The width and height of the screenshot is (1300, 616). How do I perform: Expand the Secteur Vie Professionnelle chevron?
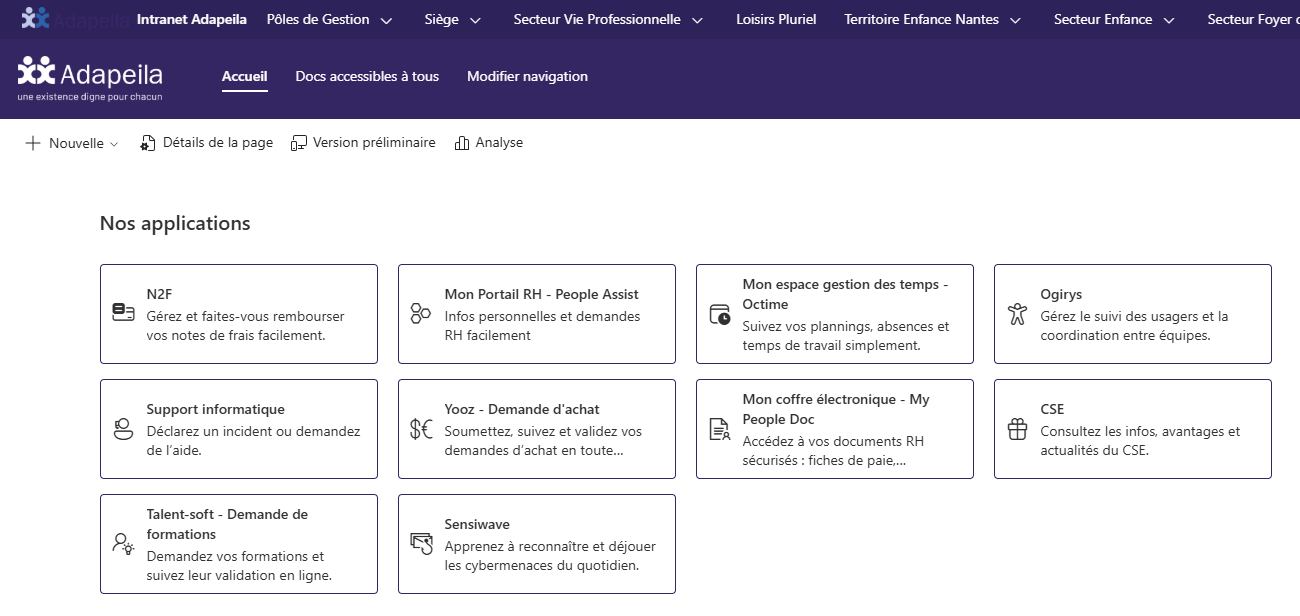coord(697,20)
